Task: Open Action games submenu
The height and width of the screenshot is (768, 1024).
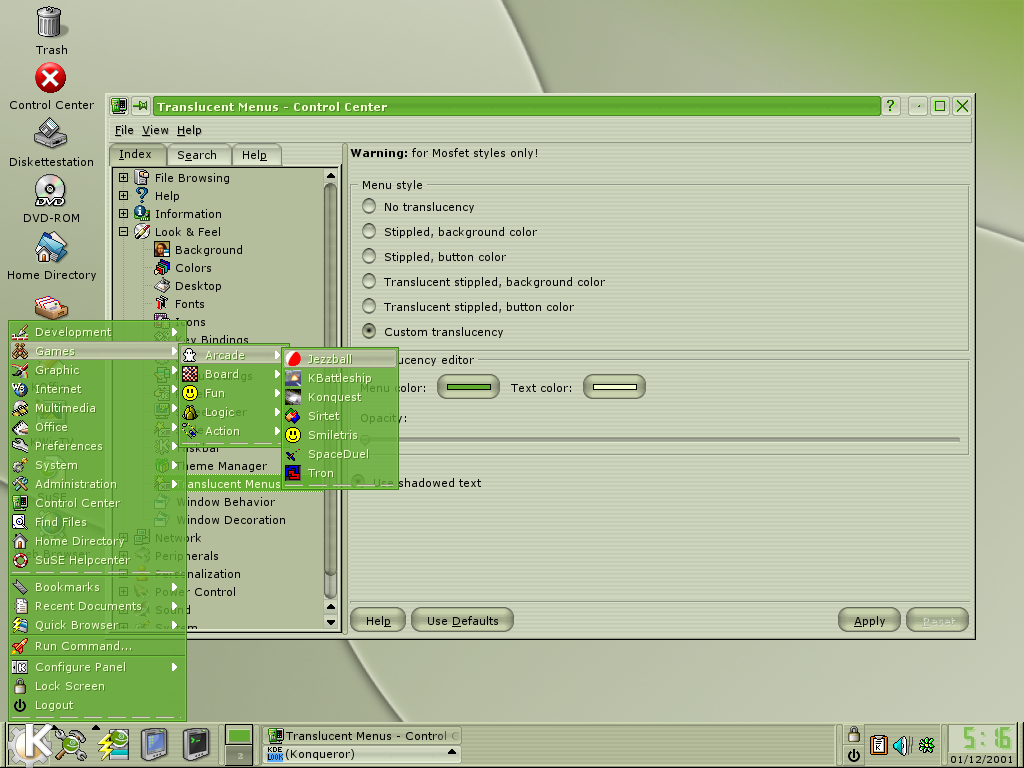Action: (231, 431)
